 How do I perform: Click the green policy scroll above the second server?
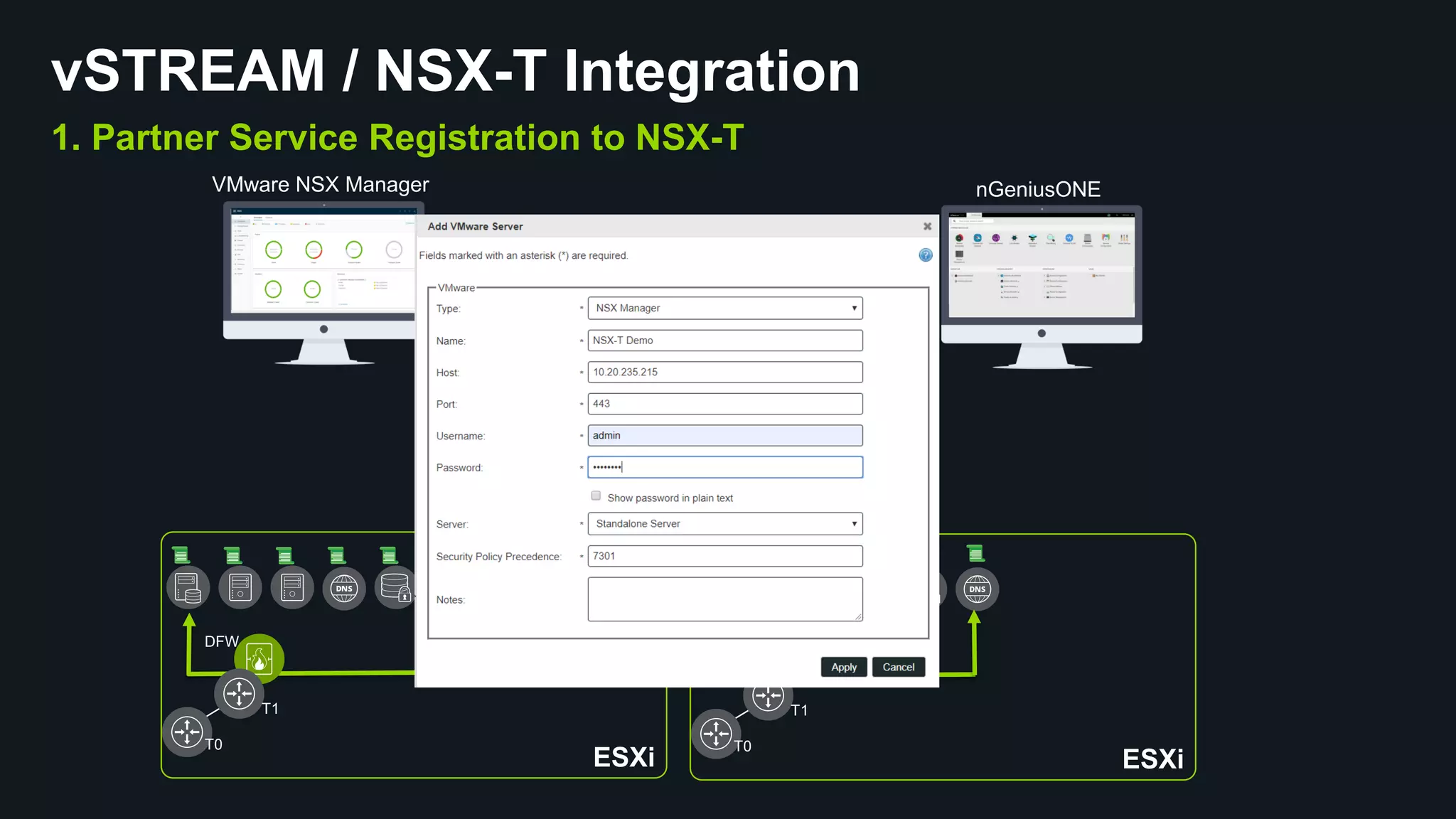233,555
